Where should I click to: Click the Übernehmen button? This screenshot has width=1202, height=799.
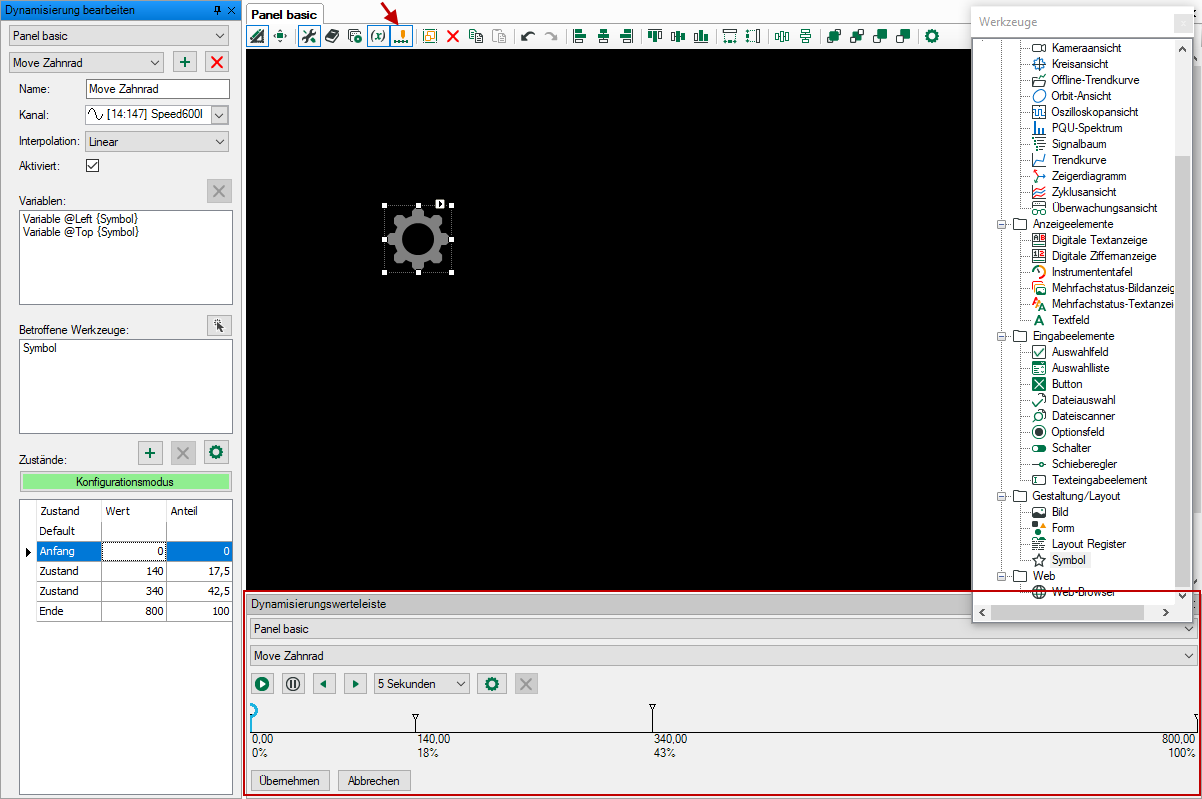pyautogui.click(x=289, y=781)
